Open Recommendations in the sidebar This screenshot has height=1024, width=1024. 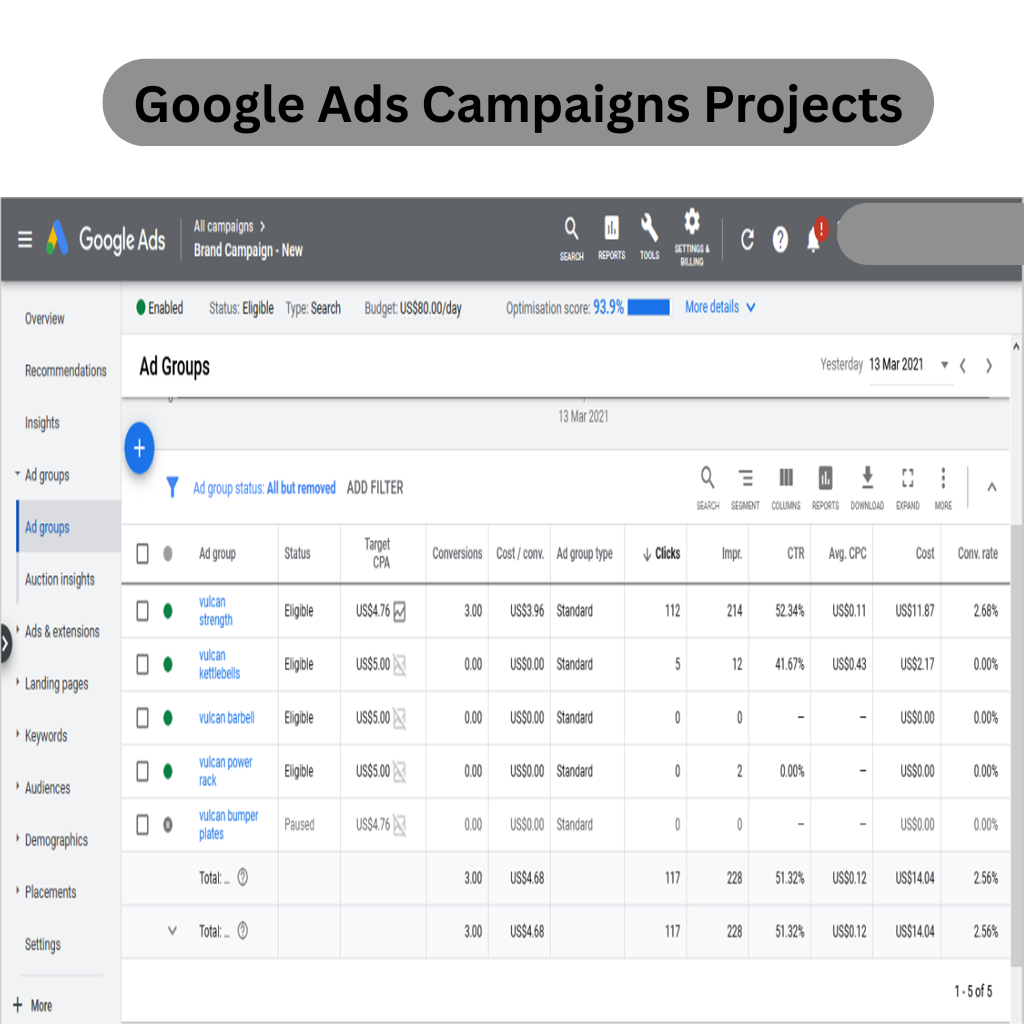click(65, 371)
